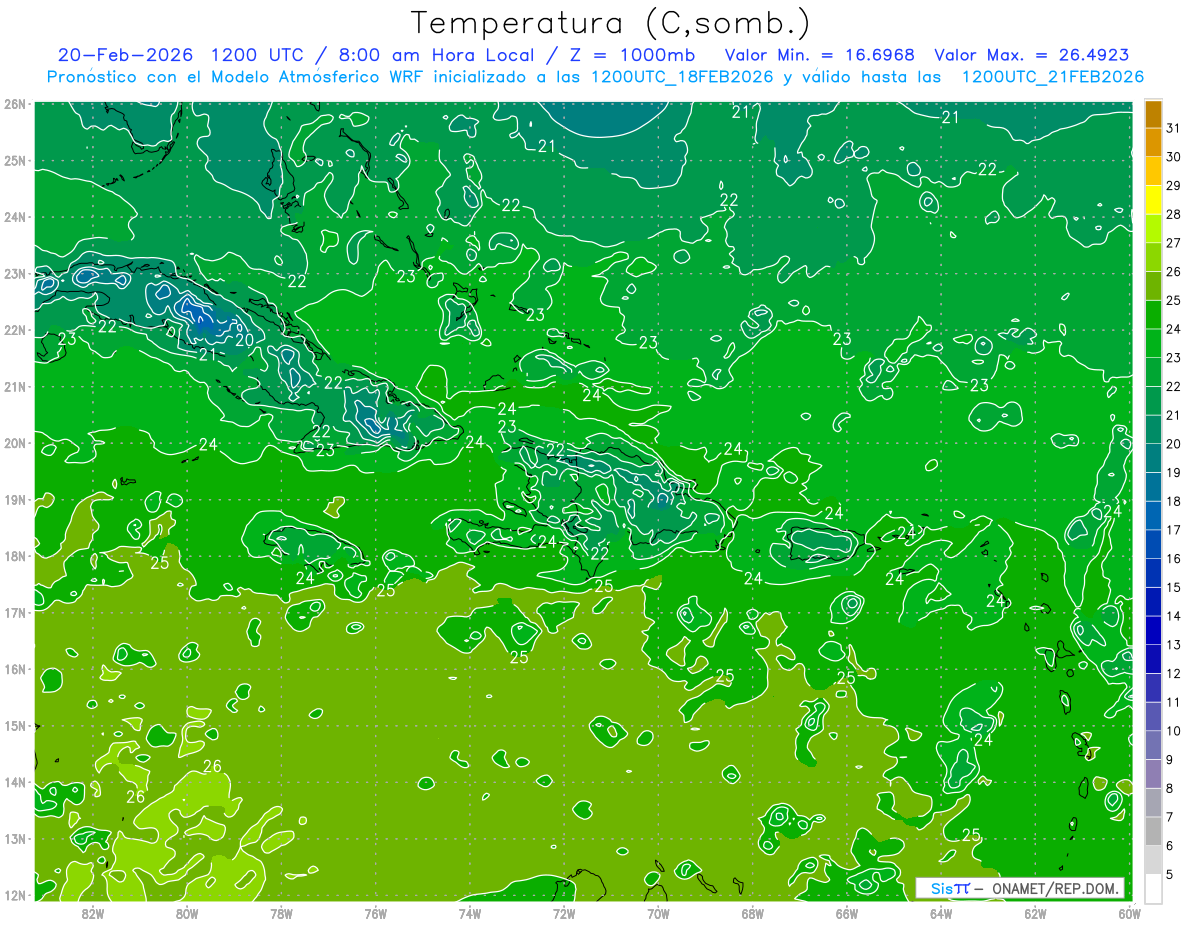Click the '14N' latitude axis label
The height and width of the screenshot is (927, 1200).
(14, 782)
